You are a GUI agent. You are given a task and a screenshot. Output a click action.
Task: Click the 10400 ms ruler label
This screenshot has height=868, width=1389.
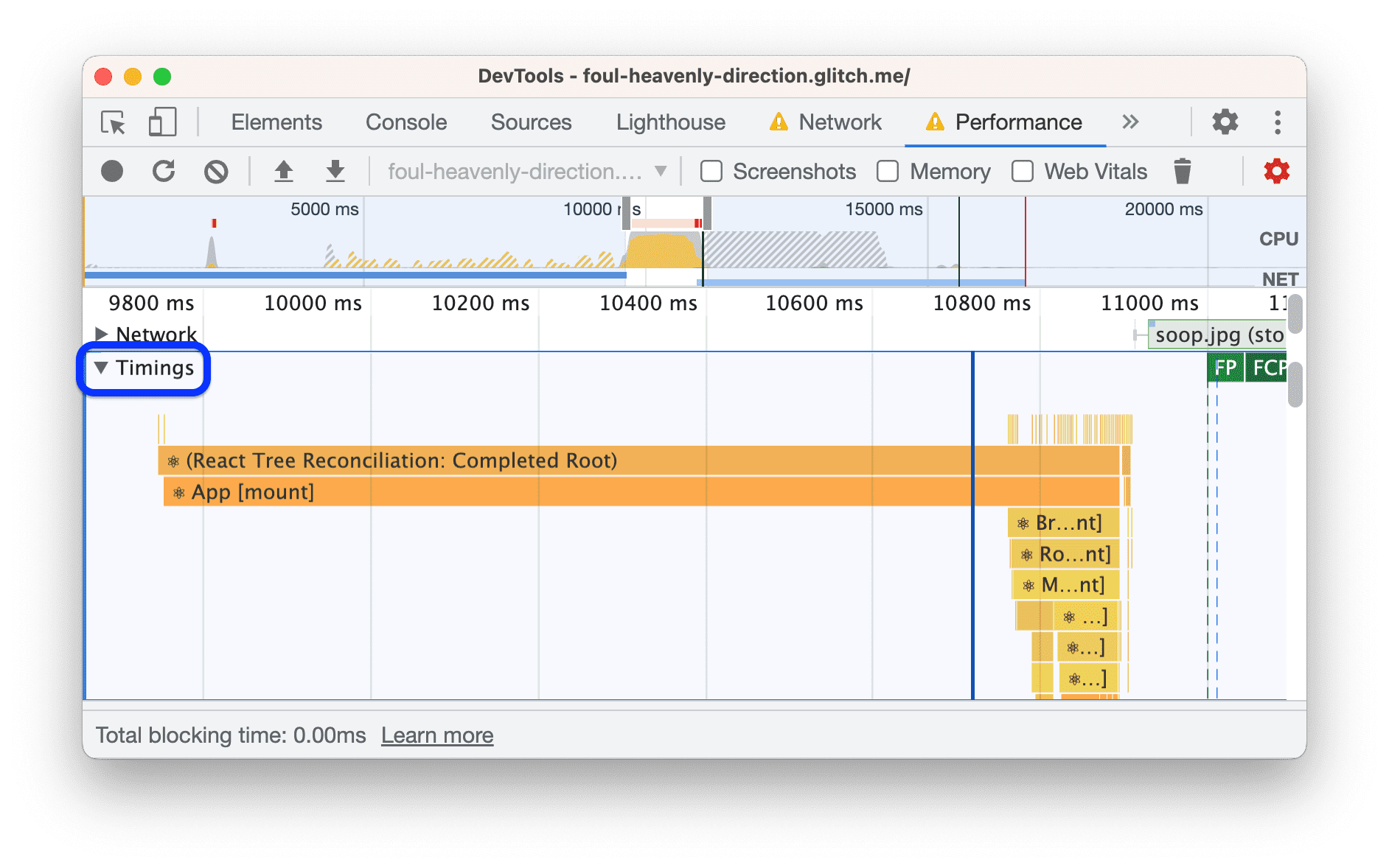point(648,303)
